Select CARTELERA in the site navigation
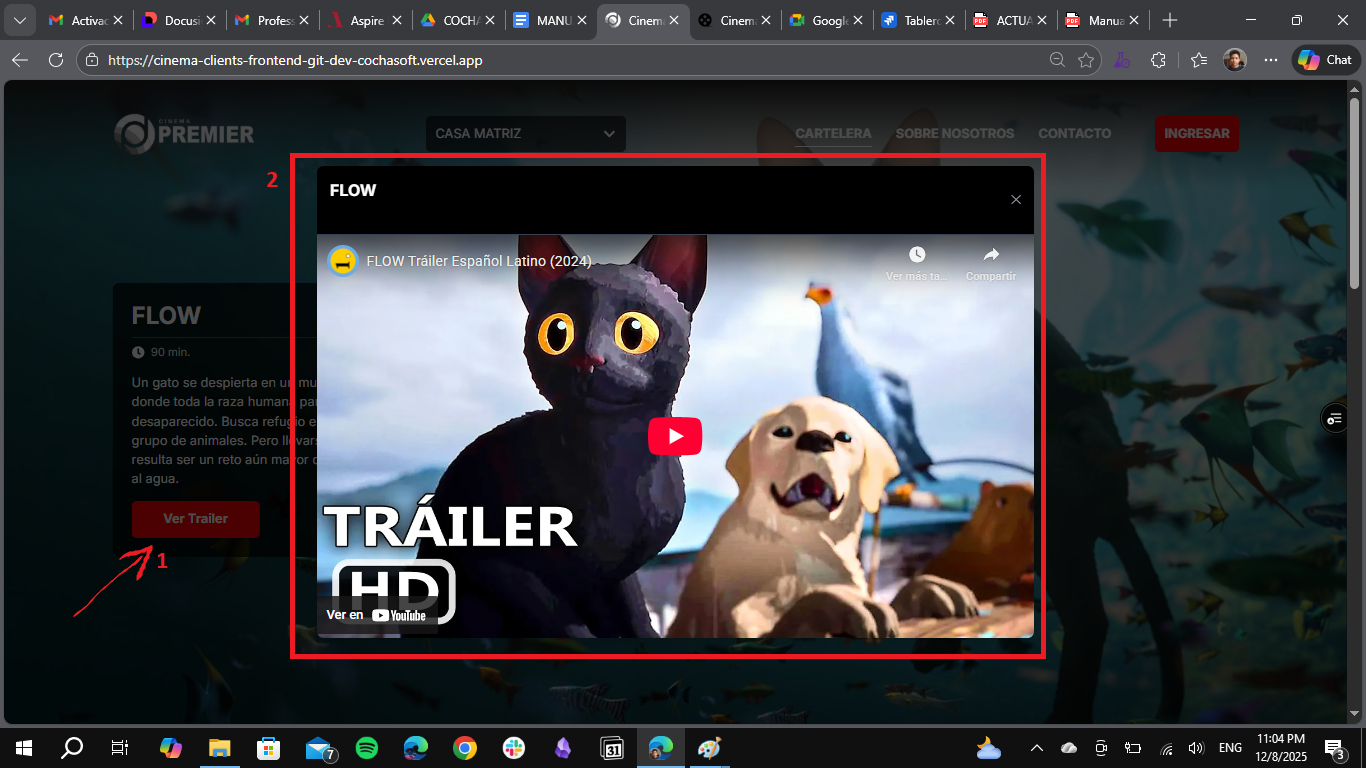Viewport: 1366px width, 768px height. [x=833, y=133]
